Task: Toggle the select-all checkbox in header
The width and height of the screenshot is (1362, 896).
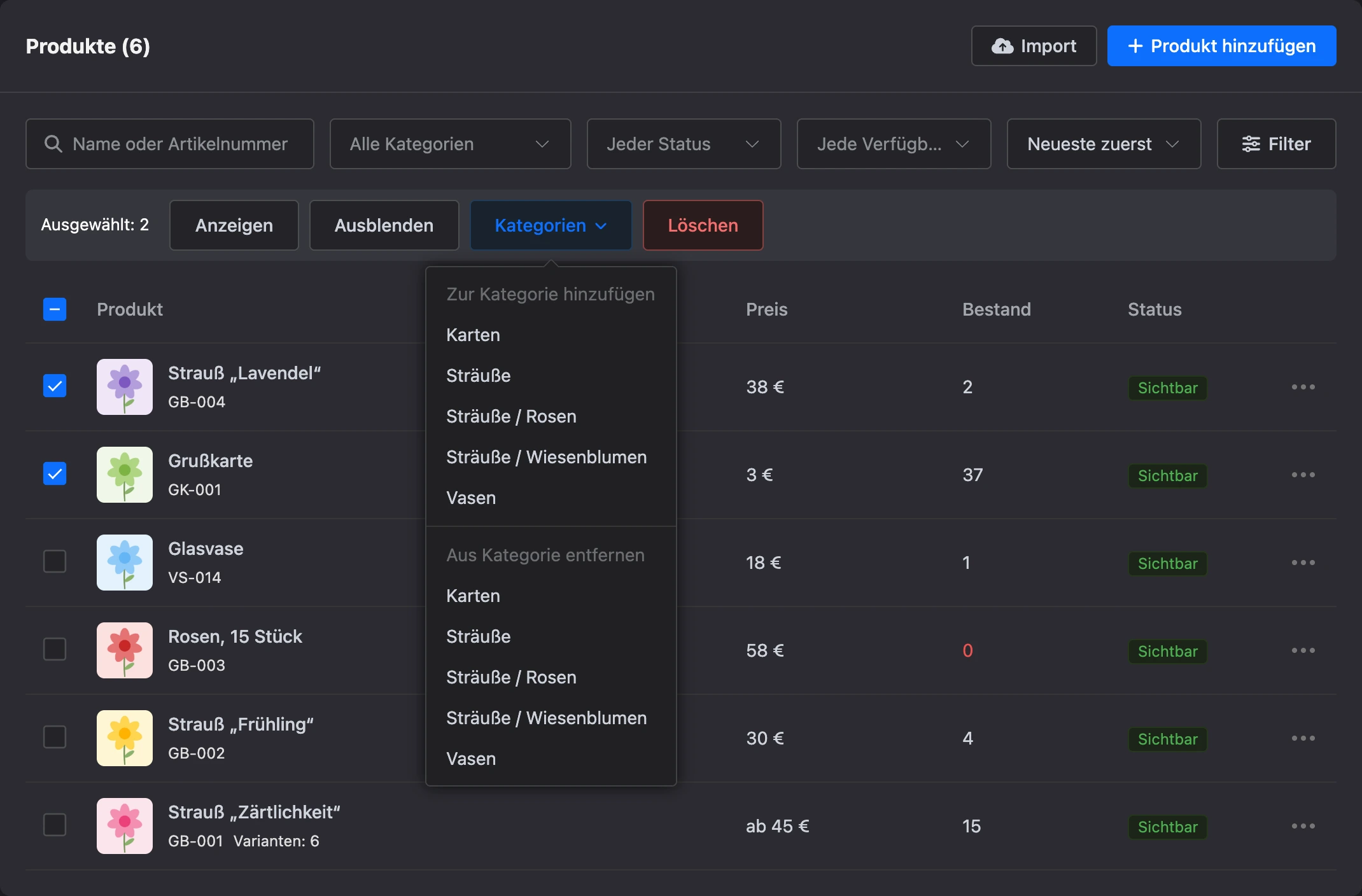Action: [55, 309]
